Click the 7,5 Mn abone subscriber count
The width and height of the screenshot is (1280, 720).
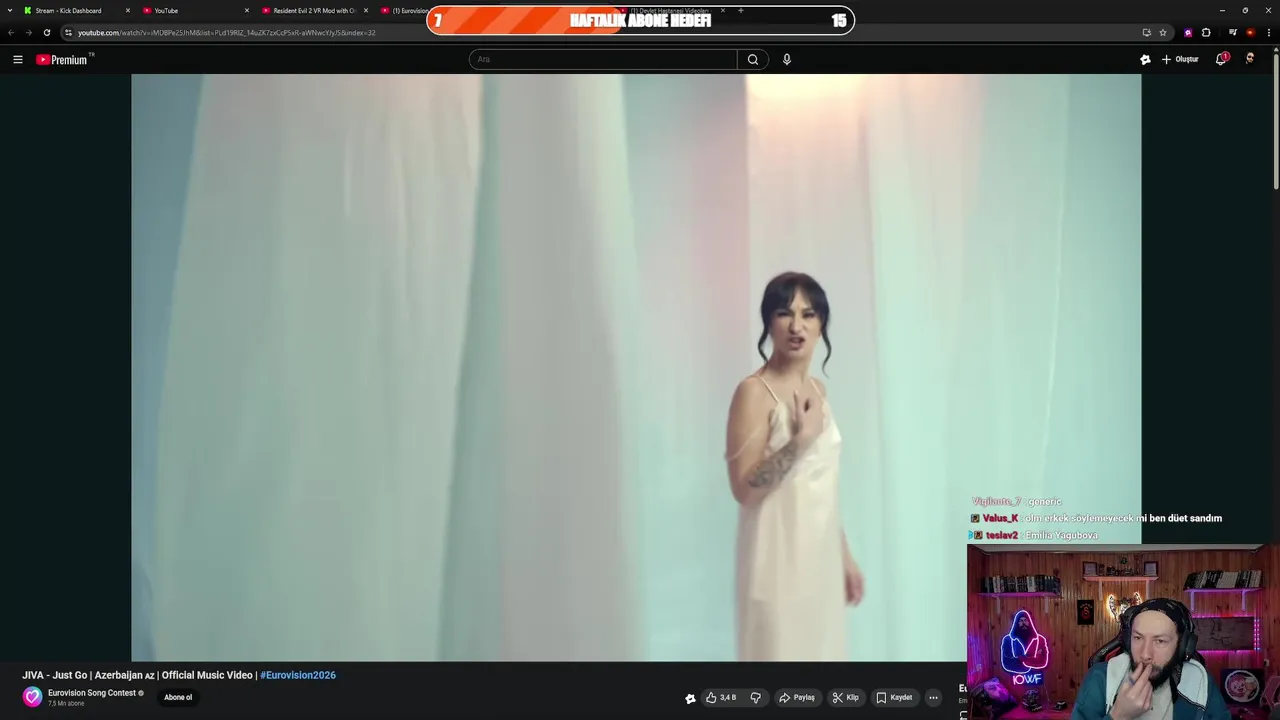pyautogui.click(x=66, y=704)
